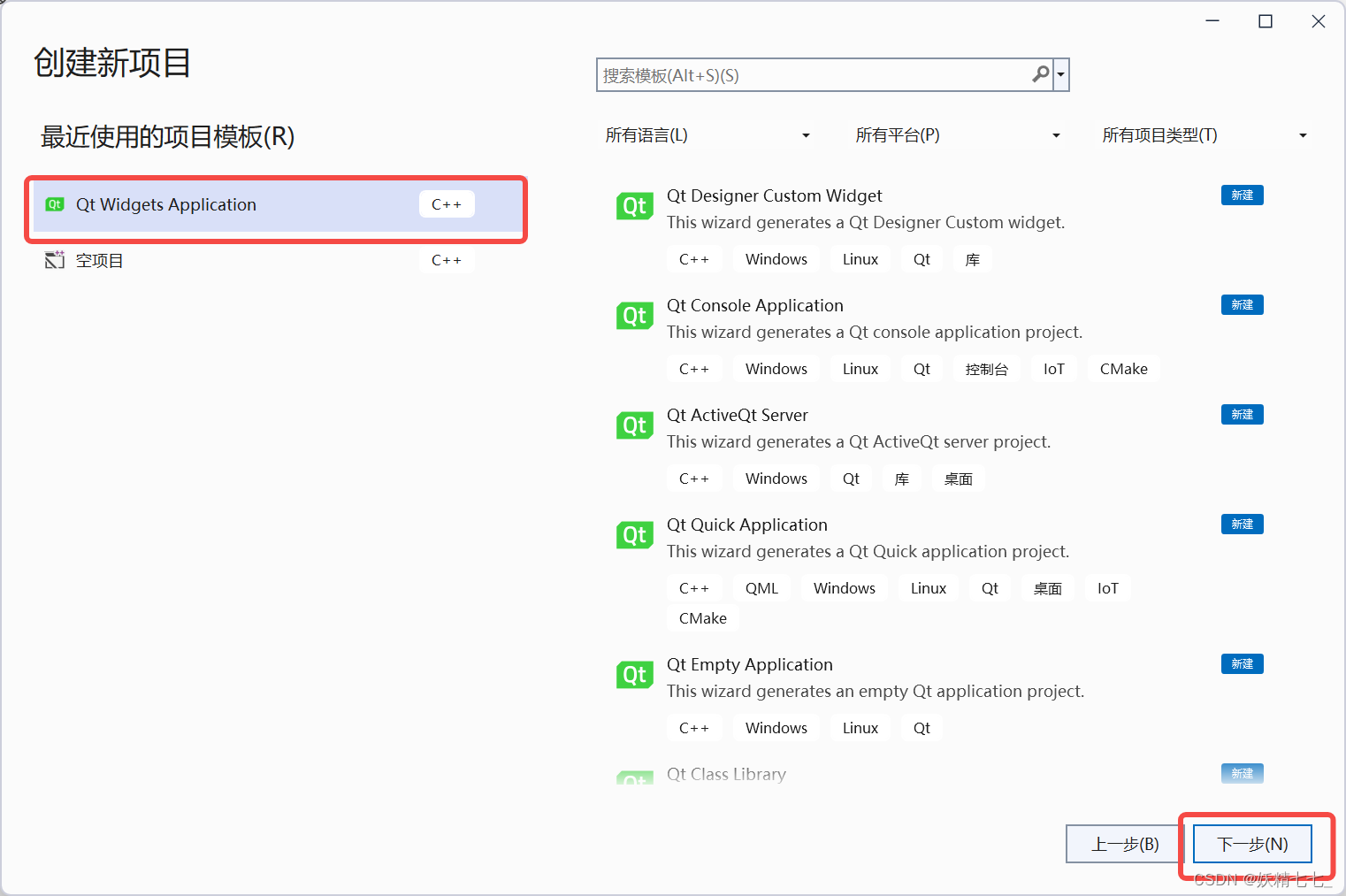Click the C++ tag of 空项目
Image resolution: width=1346 pixels, height=896 pixels.
click(447, 260)
